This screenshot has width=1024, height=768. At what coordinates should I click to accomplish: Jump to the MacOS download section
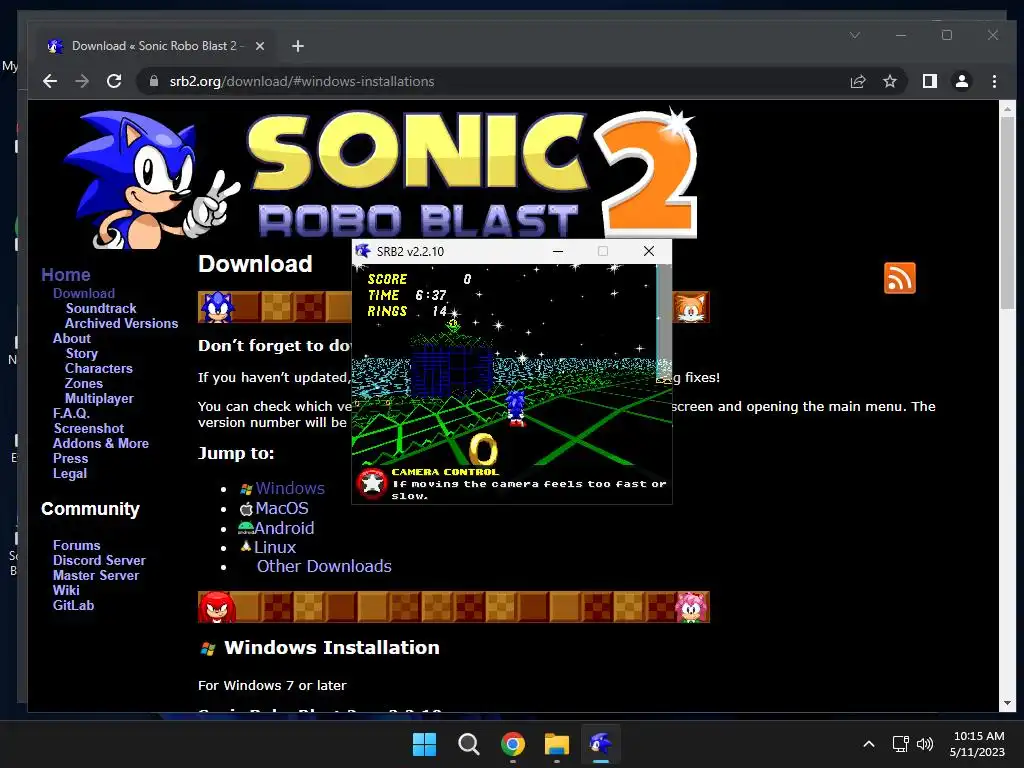[281, 508]
